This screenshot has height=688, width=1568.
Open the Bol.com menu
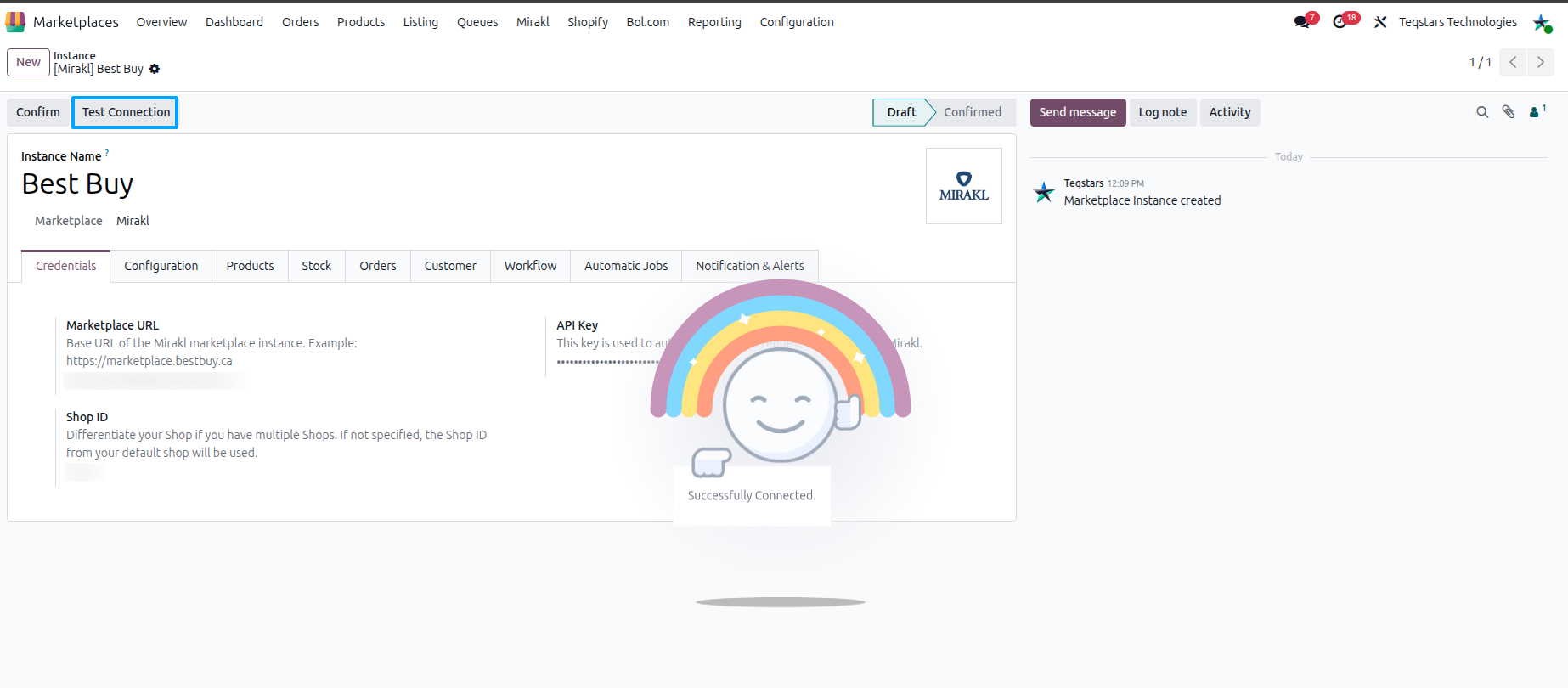pyautogui.click(x=648, y=22)
